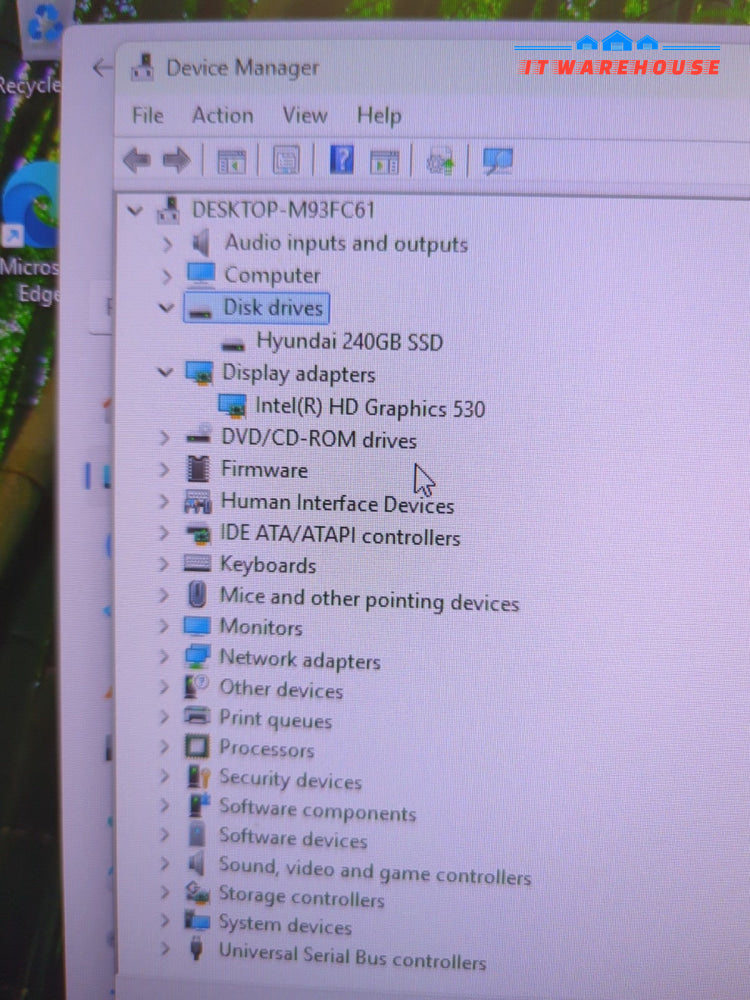Click the blue Help question-mark icon
750x1000 pixels.
342,159
